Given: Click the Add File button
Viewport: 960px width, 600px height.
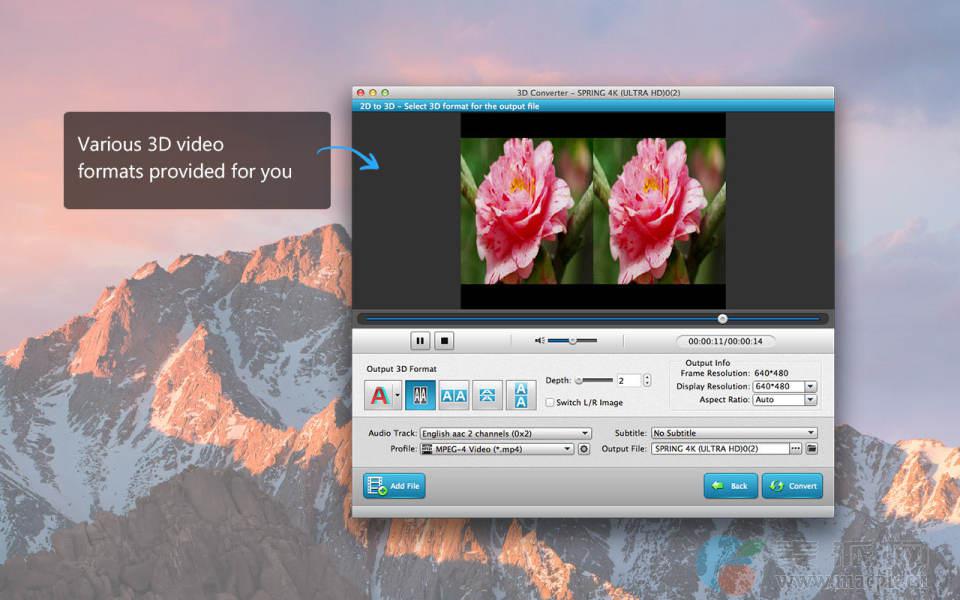Looking at the screenshot, I should point(394,486).
